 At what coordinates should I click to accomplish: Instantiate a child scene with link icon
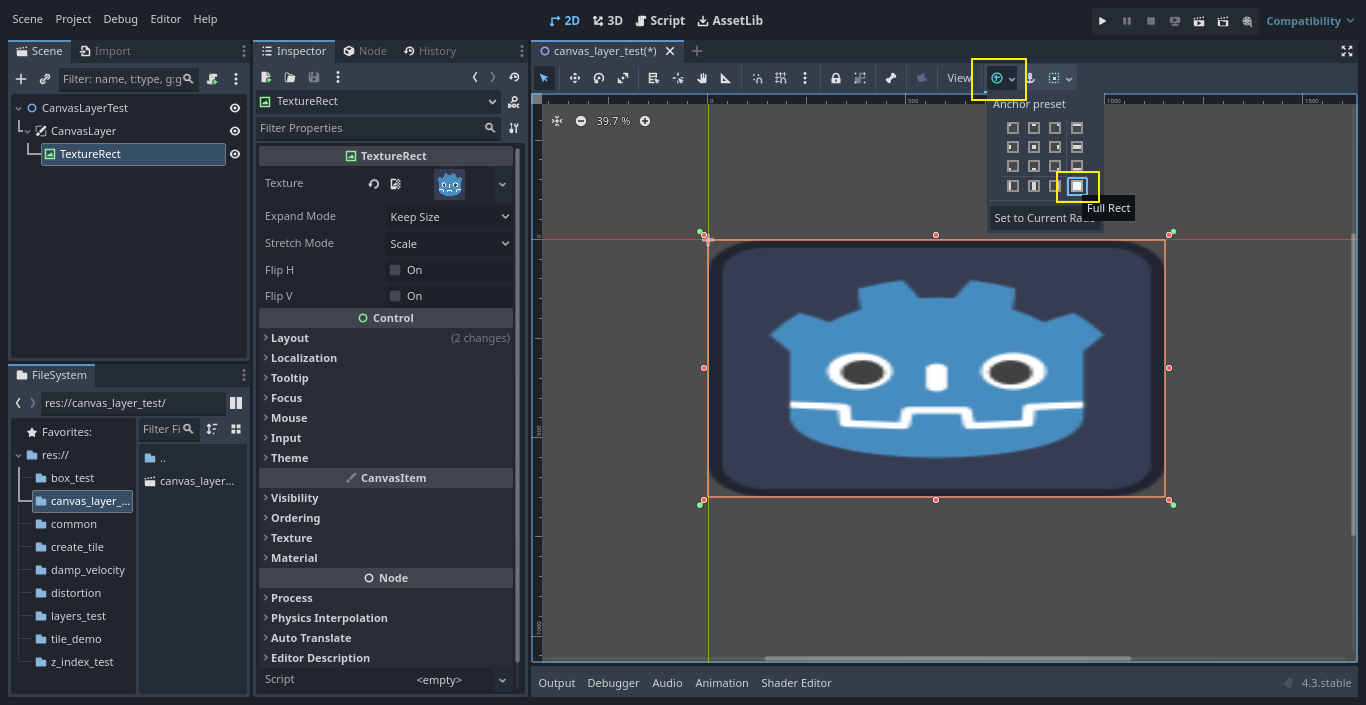[45, 79]
